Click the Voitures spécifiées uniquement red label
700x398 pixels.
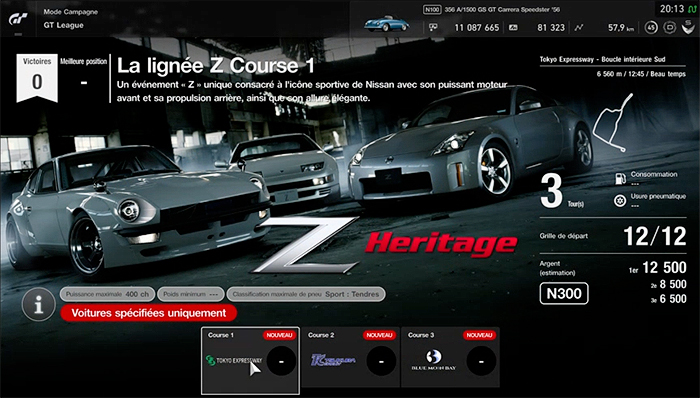(x=149, y=313)
